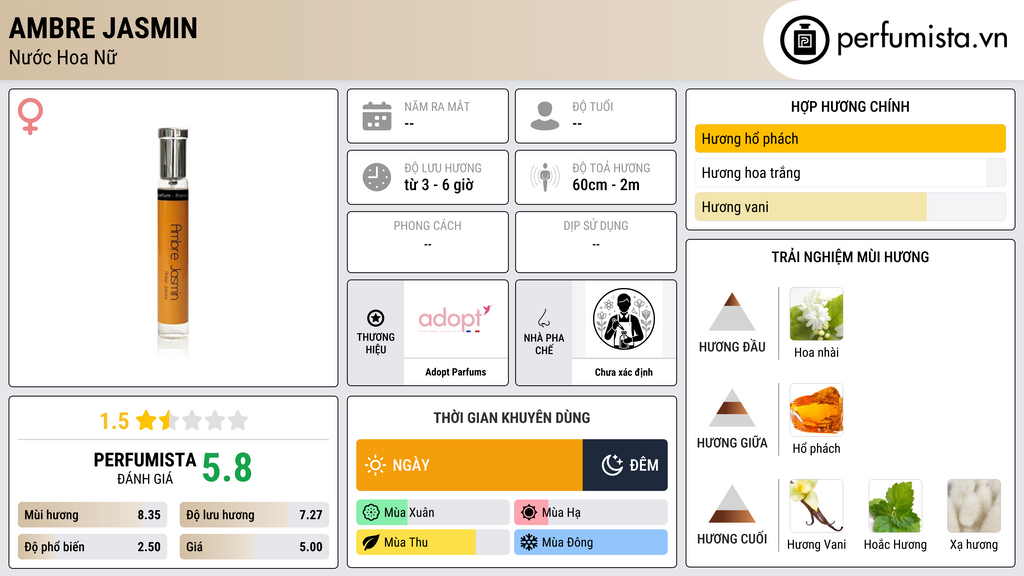Click the Thời gian khuyên dùng heading

(x=512, y=418)
